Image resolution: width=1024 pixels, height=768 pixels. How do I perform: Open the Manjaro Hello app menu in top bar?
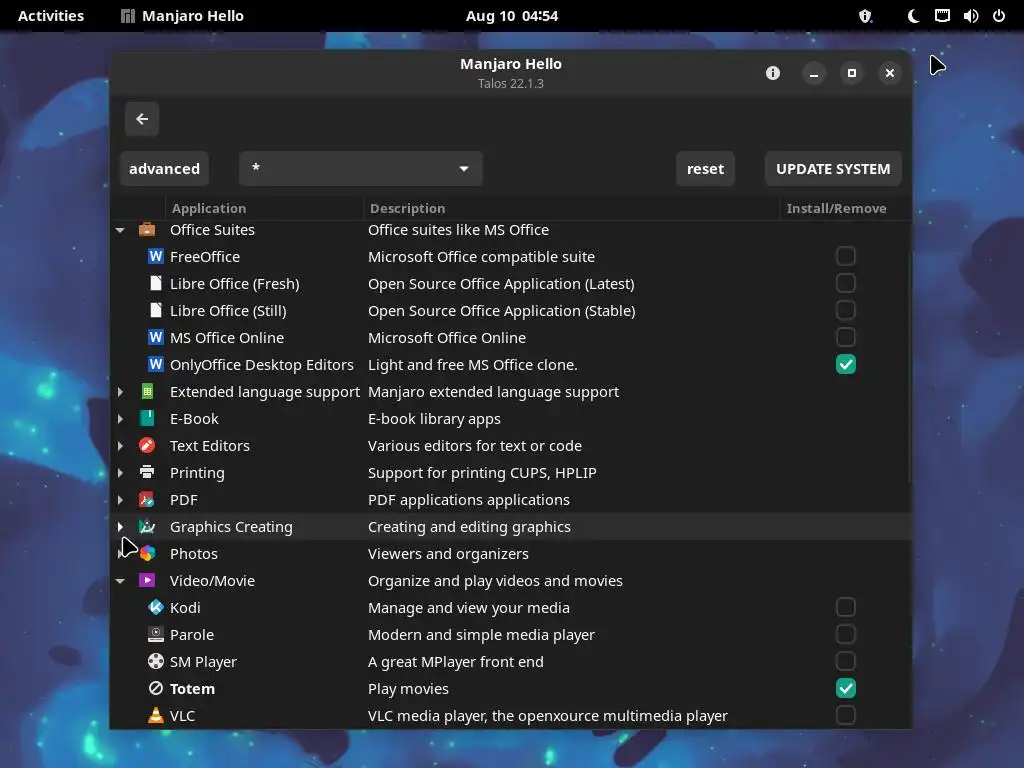183,16
